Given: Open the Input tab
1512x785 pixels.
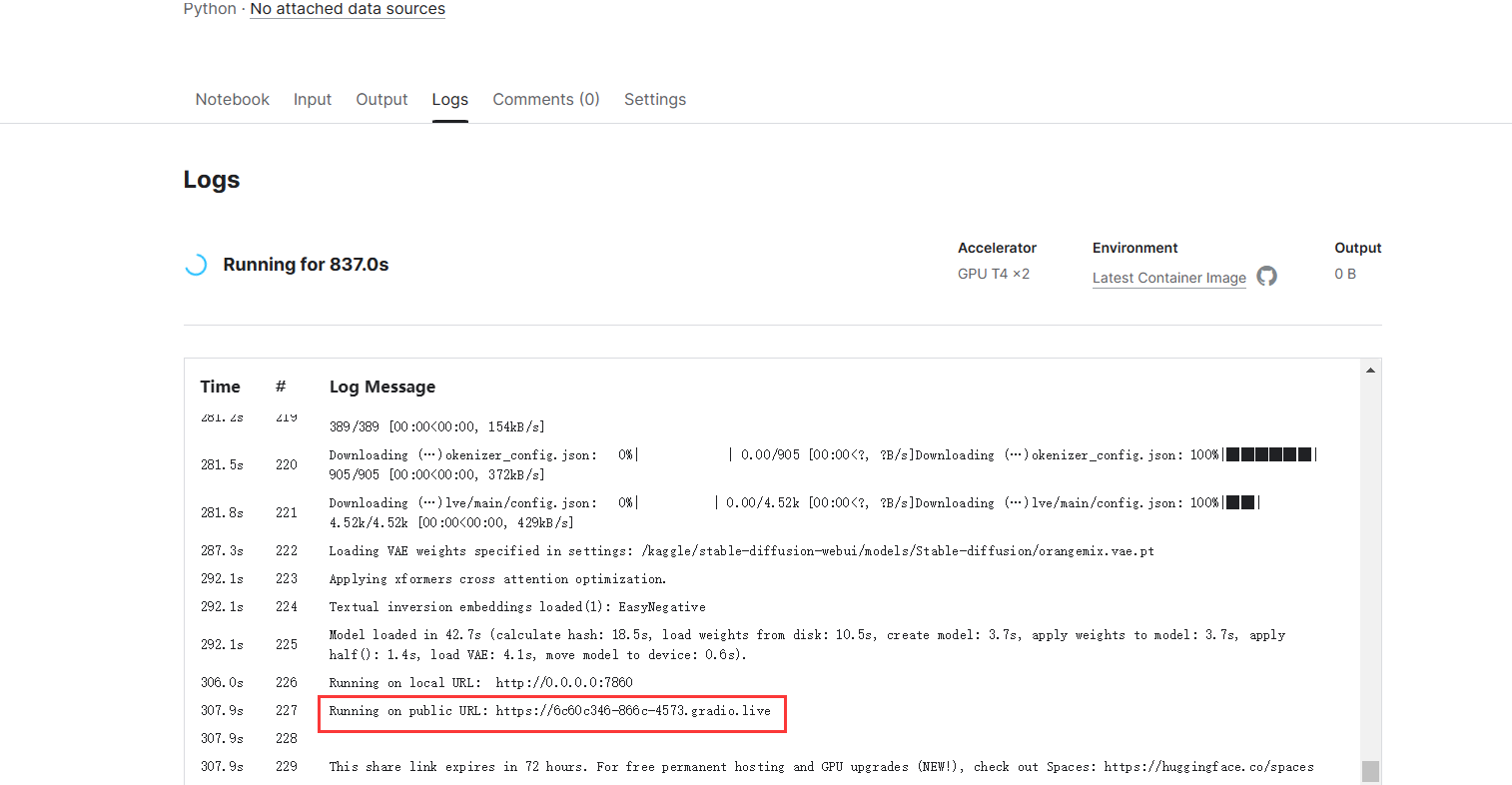Looking at the screenshot, I should [313, 99].
